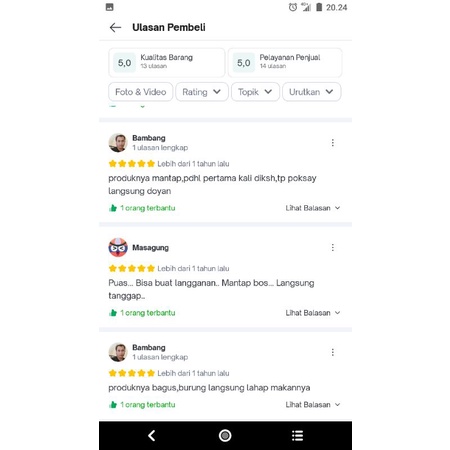The height and width of the screenshot is (450, 450).
Task: Open the Topik filter dropdown
Action: pos(255,92)
